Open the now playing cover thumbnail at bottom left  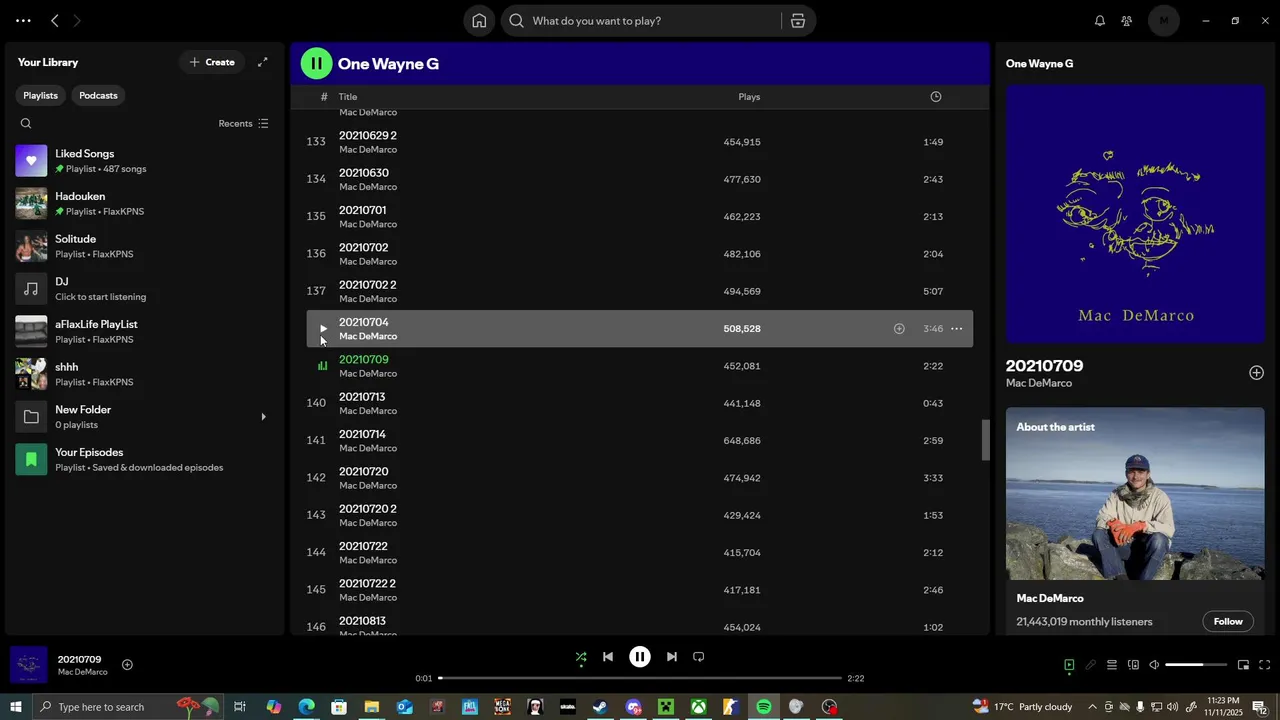coord(29,665)
